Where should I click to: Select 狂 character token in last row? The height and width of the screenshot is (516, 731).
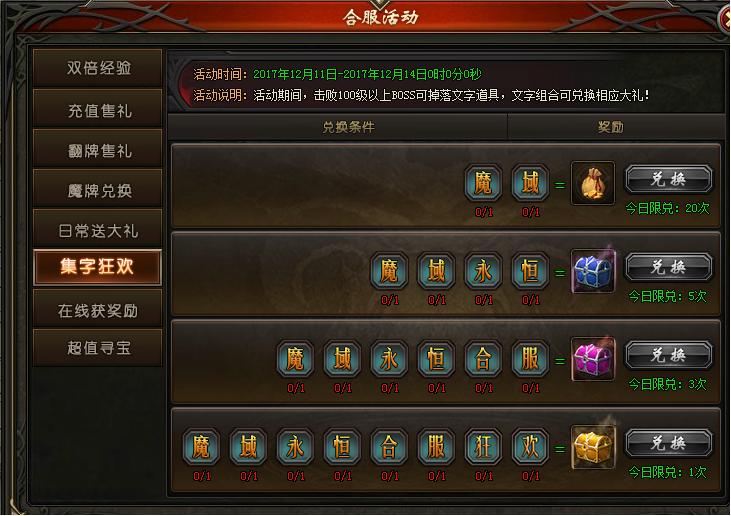[x=483, y=447]
